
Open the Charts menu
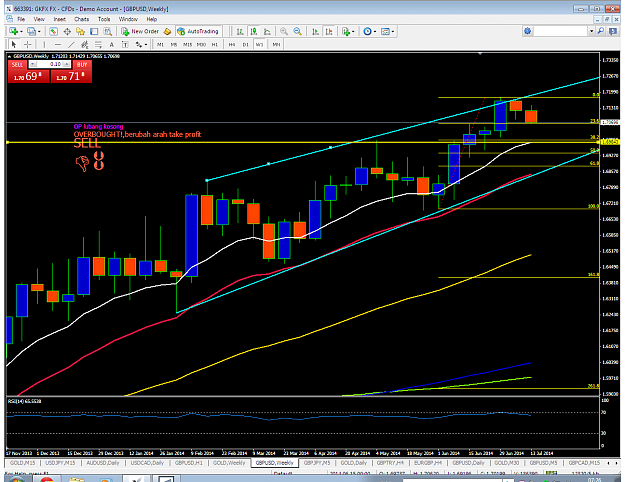point(81,19)
